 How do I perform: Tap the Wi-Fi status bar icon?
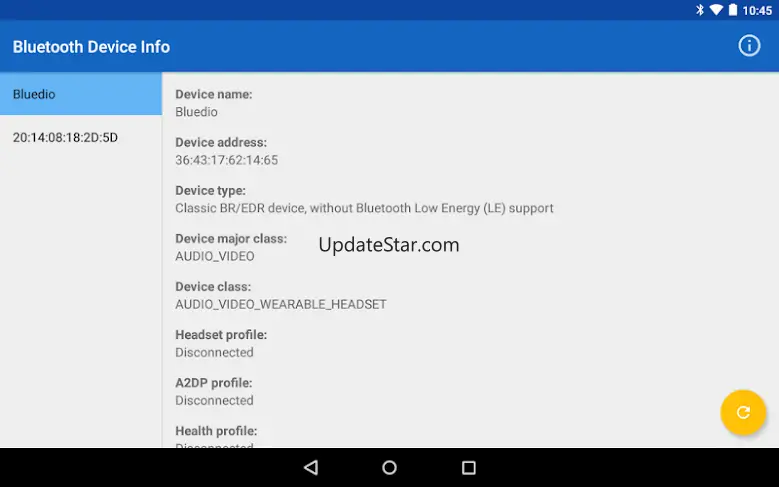pyautogui.click(x=716, y=9)
